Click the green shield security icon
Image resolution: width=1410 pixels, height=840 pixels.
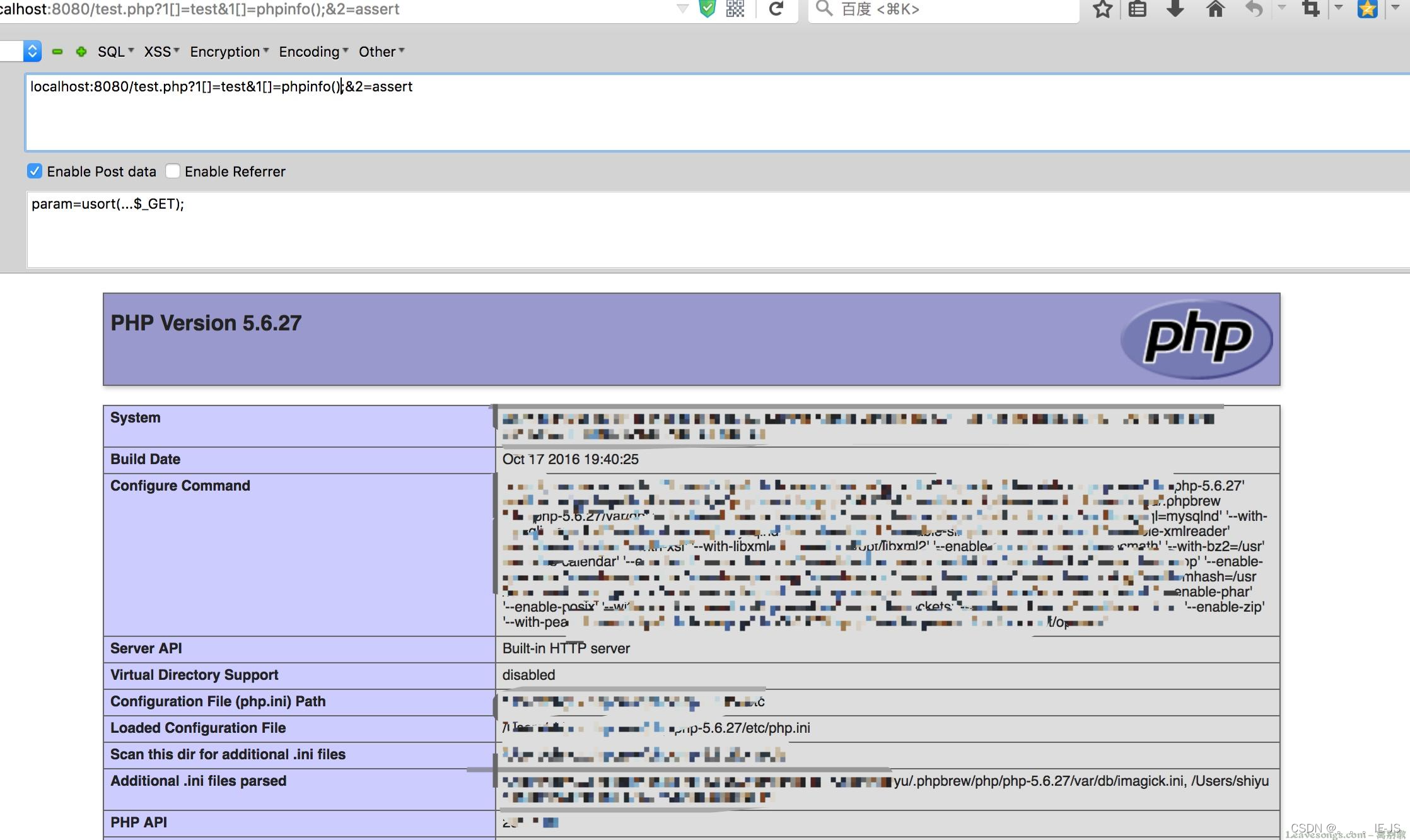(x=708, y=9)
